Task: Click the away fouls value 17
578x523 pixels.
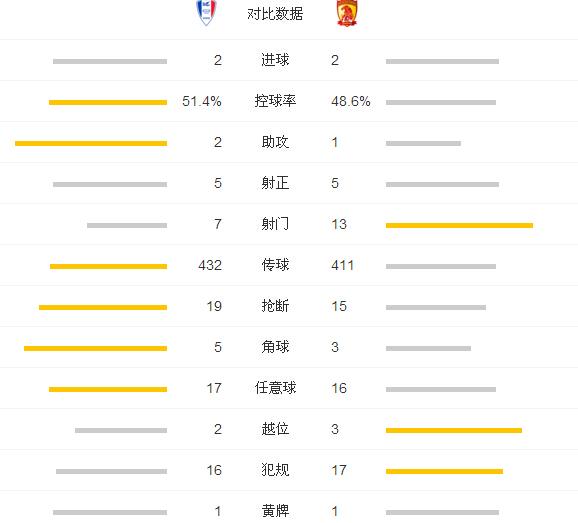Action: click(x=339, y=470)
